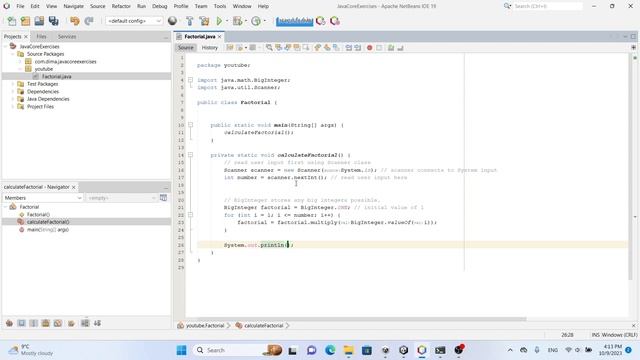
Task: Click the Undo toolbar icon
Action: pyautogui.click(x=75, y=21)
